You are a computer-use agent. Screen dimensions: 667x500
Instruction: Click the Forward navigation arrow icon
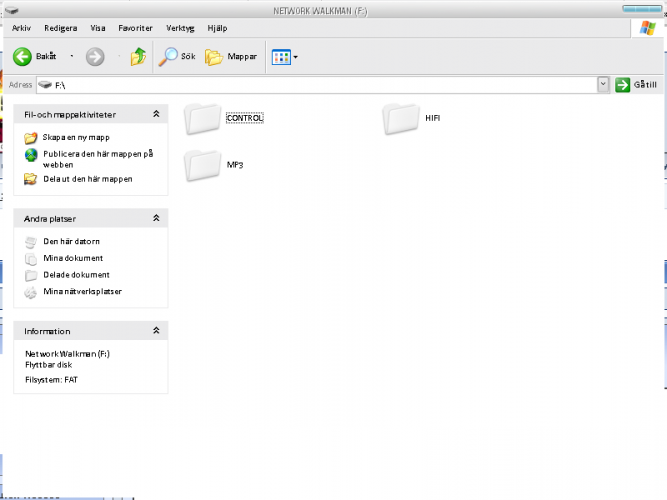click(96, 57)
